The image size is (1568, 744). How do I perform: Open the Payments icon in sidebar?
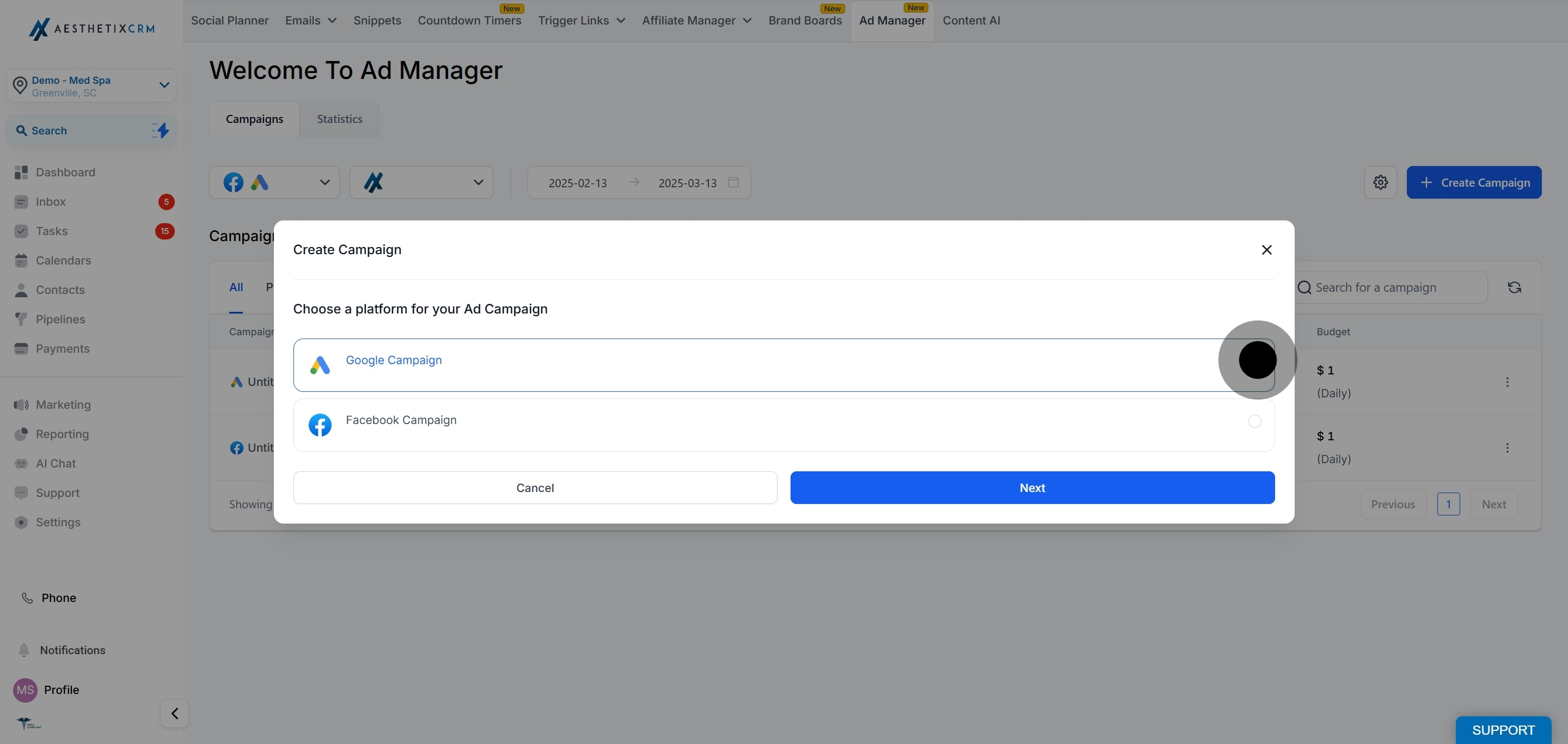pos(21,348)
